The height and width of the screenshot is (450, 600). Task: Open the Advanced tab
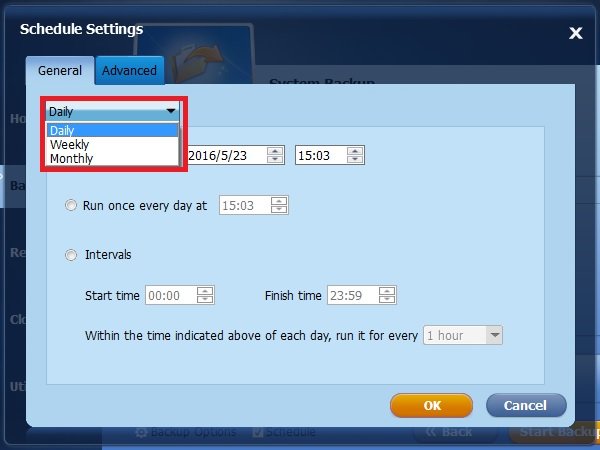pos(129,71)
